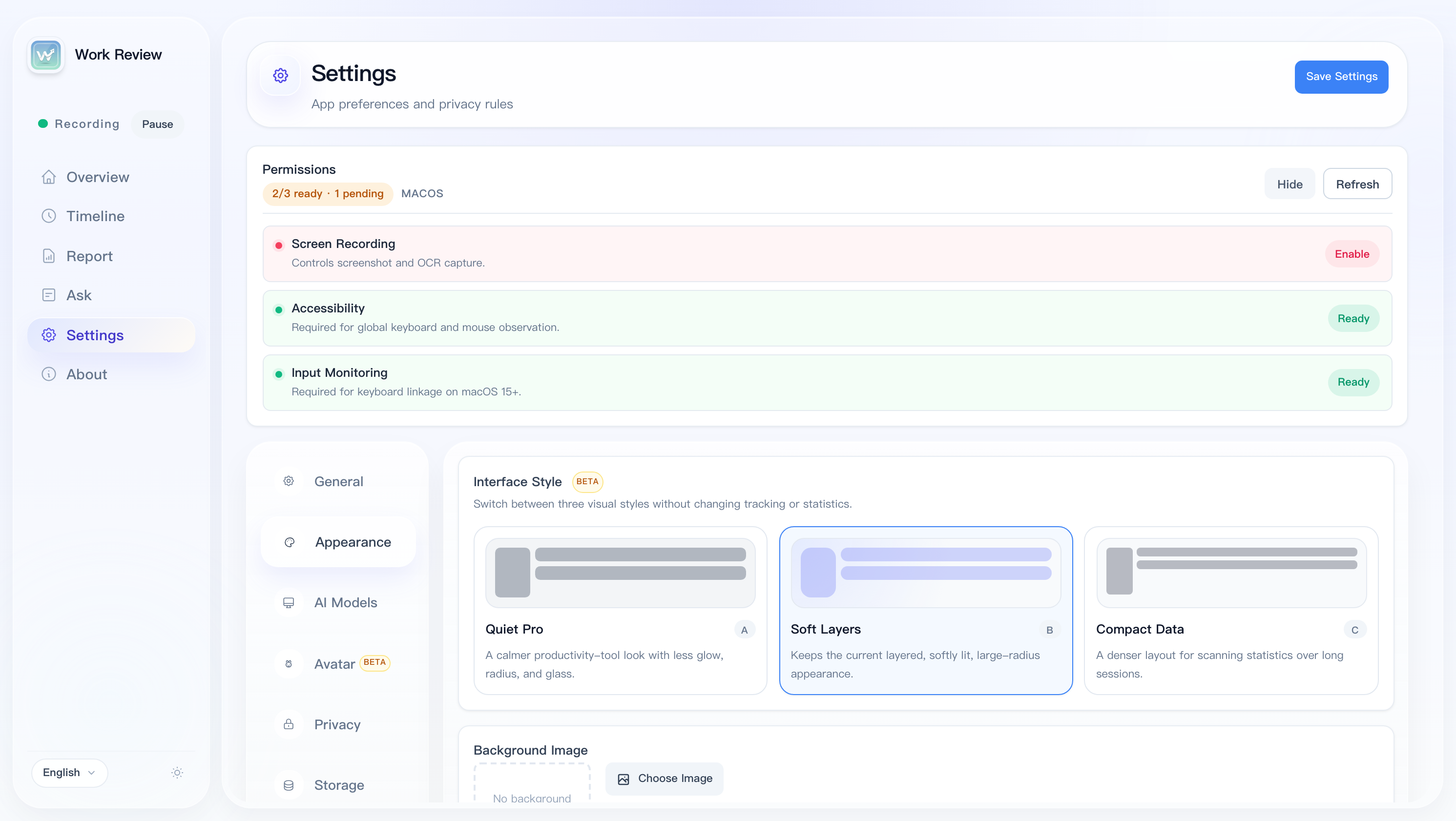Click the Input Monitoring Ready badge
Screen dimensions: 1456x821
[1353, 383]
